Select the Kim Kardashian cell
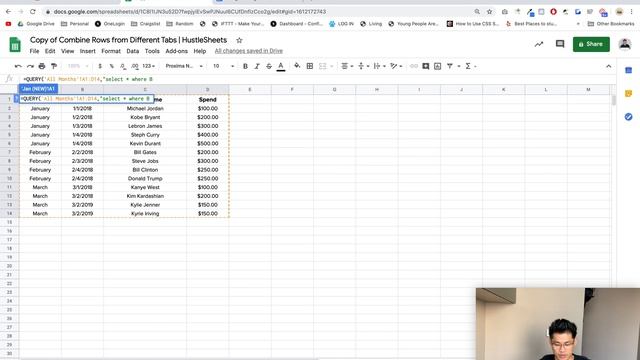Viewport: 640px width, 360px height. (x=145, y=196)
